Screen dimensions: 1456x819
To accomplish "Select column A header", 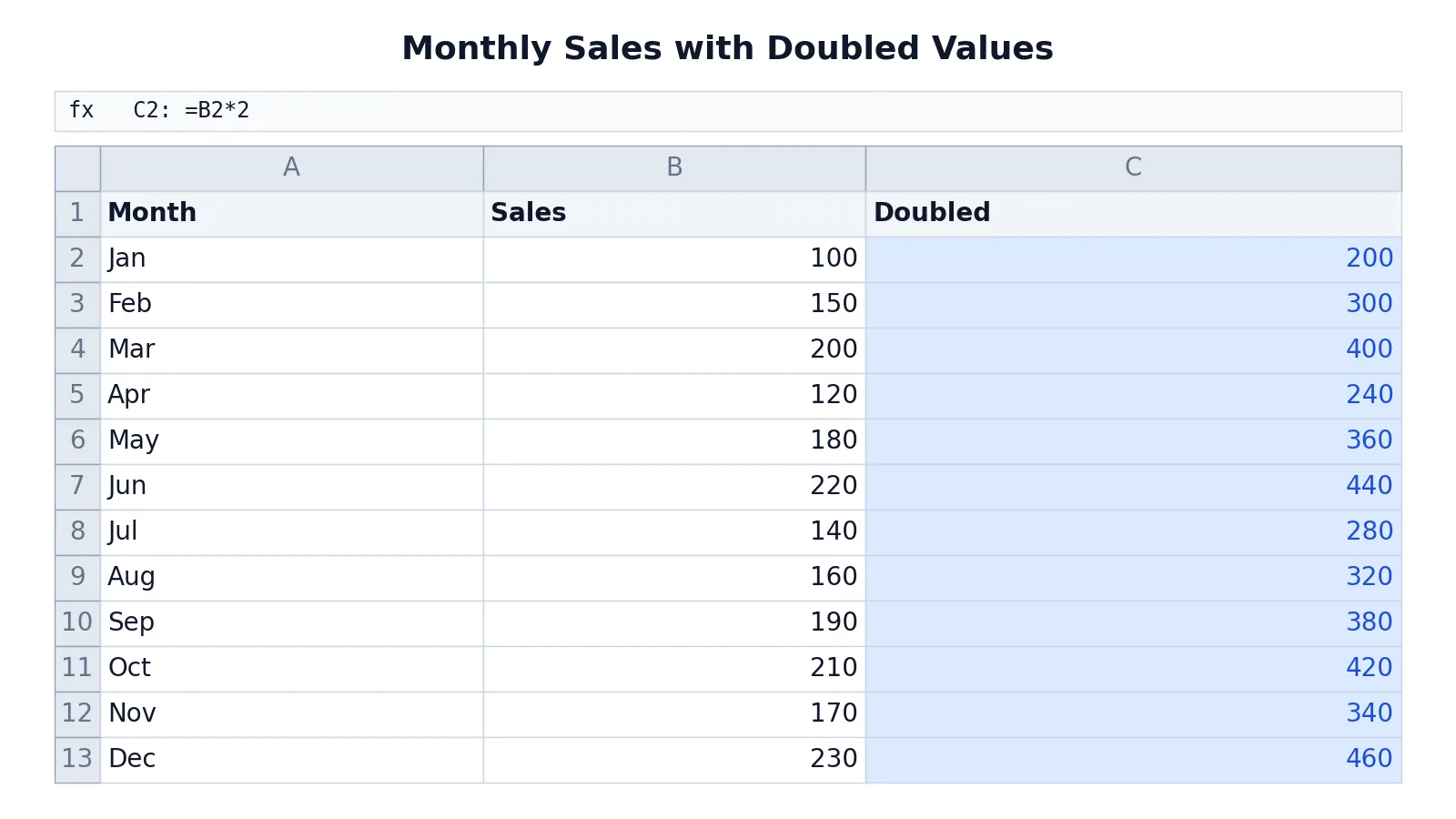I will tap(291, 168).
